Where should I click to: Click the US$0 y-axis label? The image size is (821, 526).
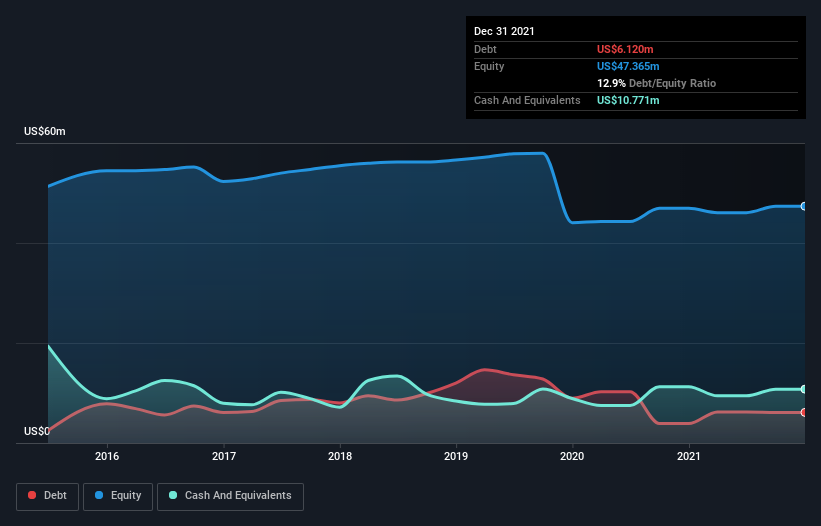(x=37, y=431)
